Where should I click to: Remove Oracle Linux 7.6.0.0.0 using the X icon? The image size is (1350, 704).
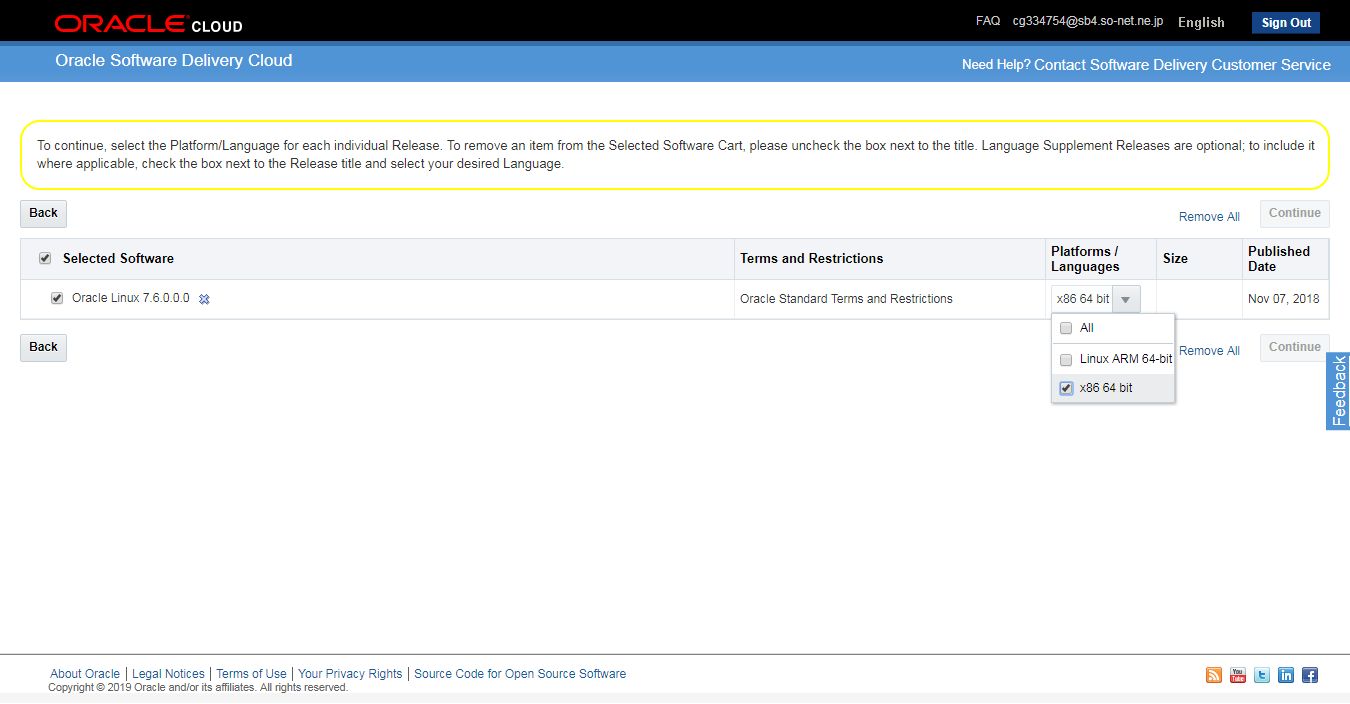tap(204, 298)
